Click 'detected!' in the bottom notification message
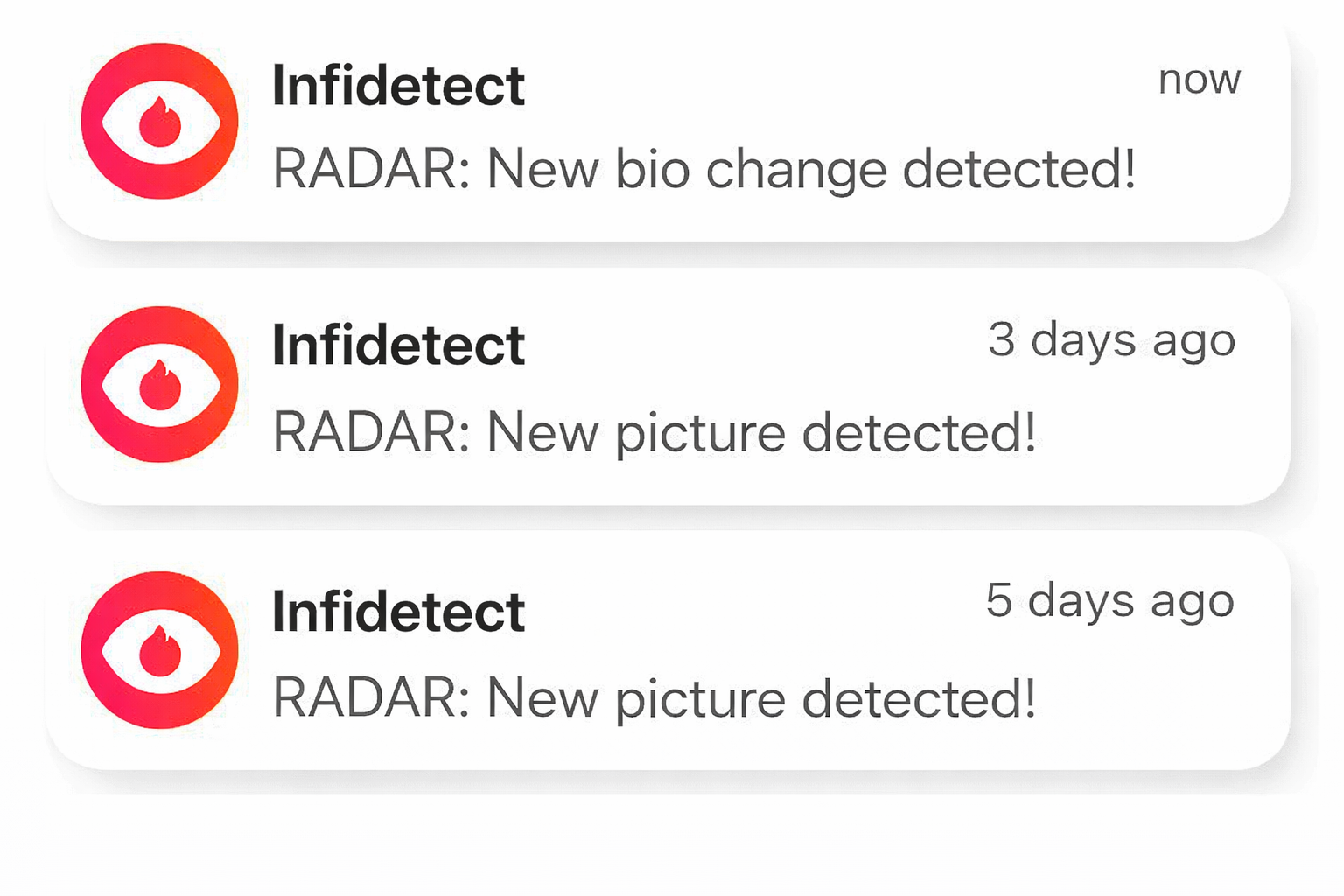Viewport: 1344px width, 896px height. (919, 698)
